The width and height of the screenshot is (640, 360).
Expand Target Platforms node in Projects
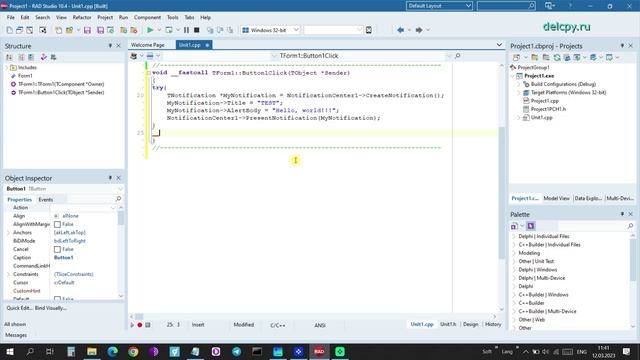[519, 93]
